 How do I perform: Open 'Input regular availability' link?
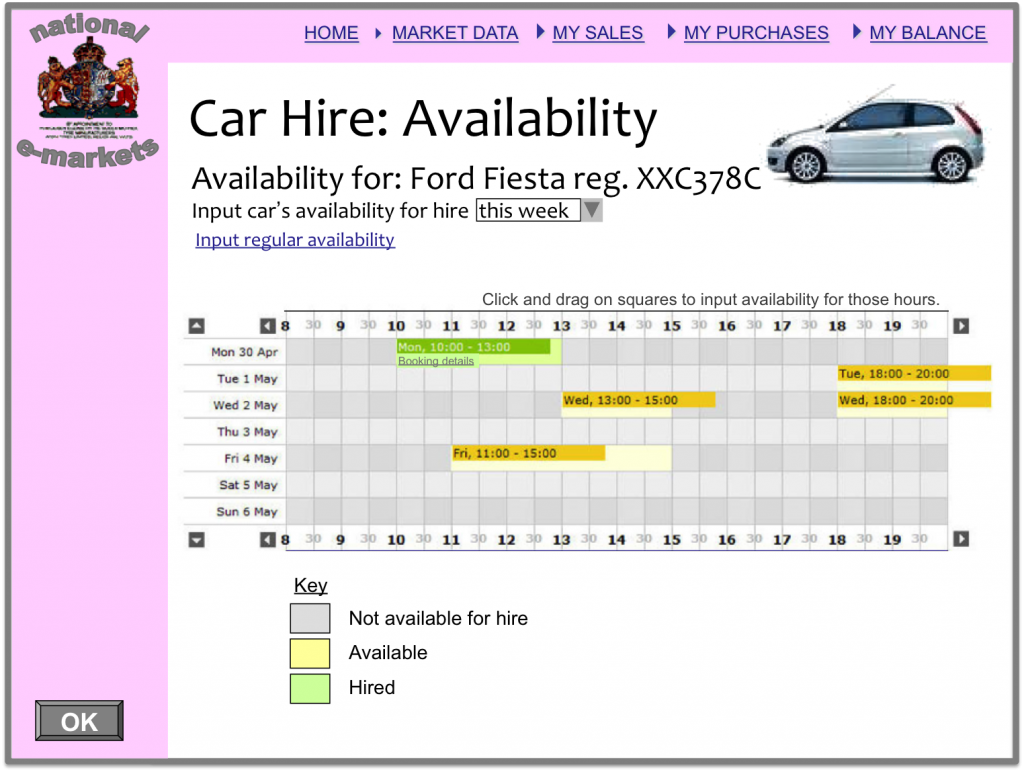(x=295, y=240)
